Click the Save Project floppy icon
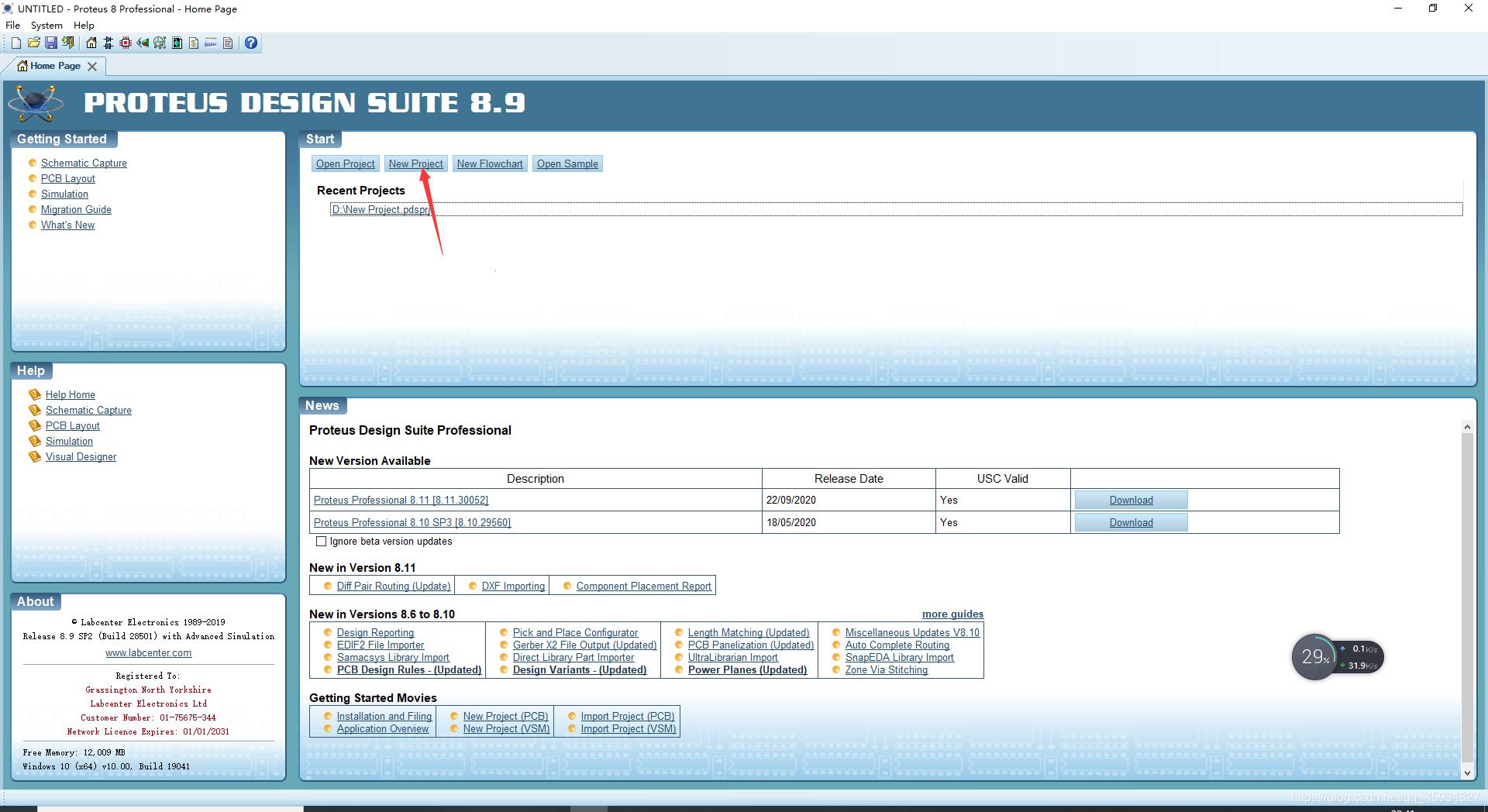Image resolution: width=1488 pixels, height=812 pixels. pyautogui.click(x=50, y=43)
